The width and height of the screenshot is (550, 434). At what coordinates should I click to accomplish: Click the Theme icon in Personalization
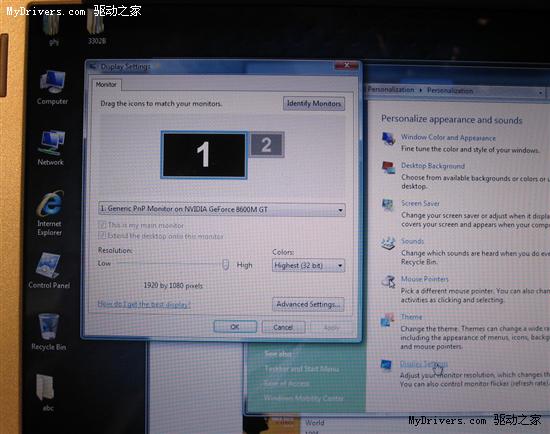pos(387,319)
